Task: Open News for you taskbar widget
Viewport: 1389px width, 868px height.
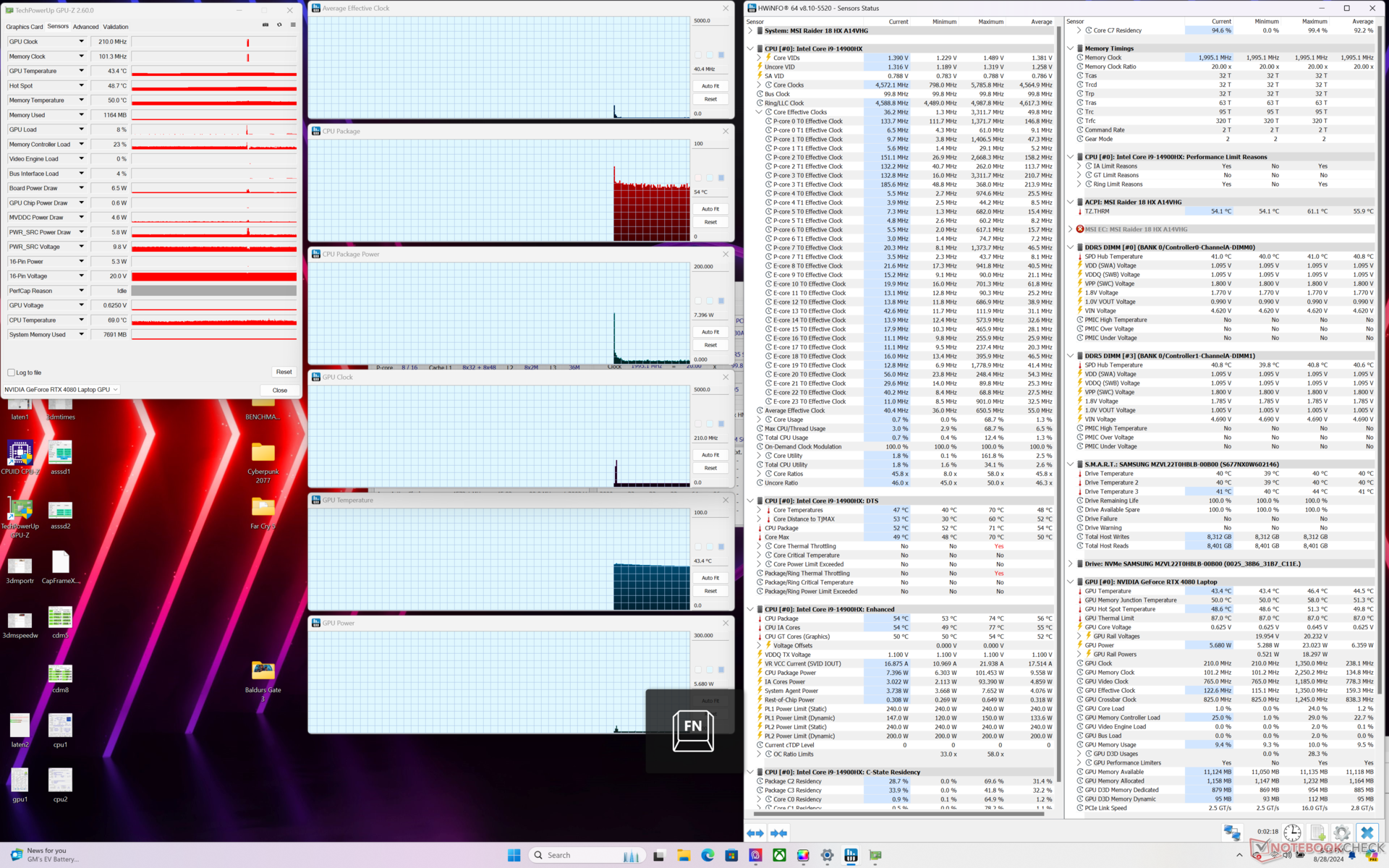Action: coord(45,855)
